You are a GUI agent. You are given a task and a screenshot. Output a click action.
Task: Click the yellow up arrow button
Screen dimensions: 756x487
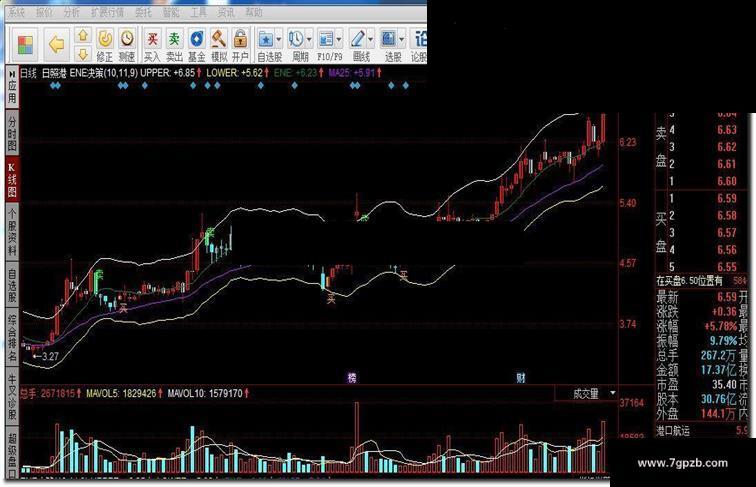tap(83, 35)
